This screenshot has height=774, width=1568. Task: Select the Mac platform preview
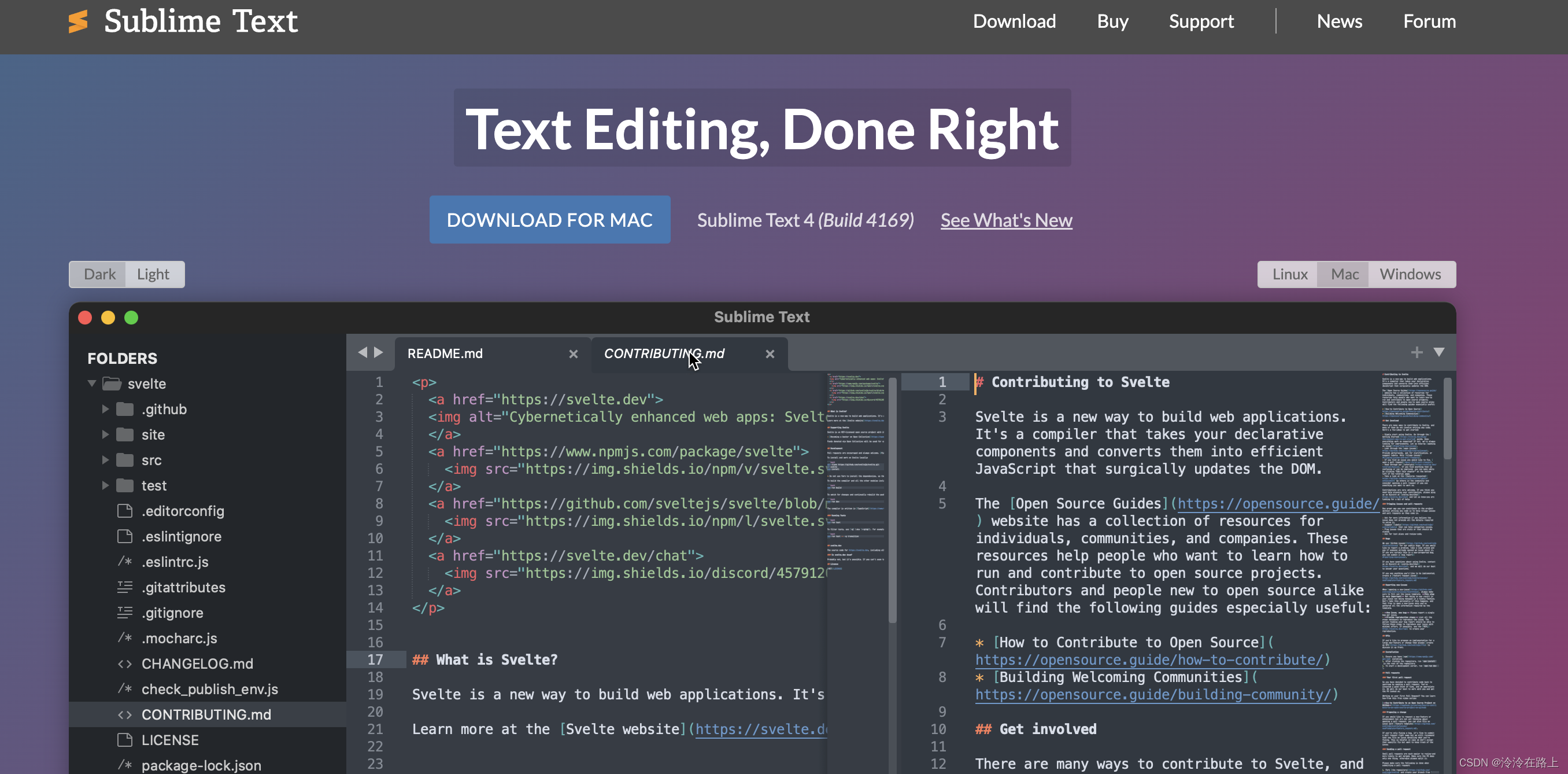pyautogui.click(x=1345, y=274)
